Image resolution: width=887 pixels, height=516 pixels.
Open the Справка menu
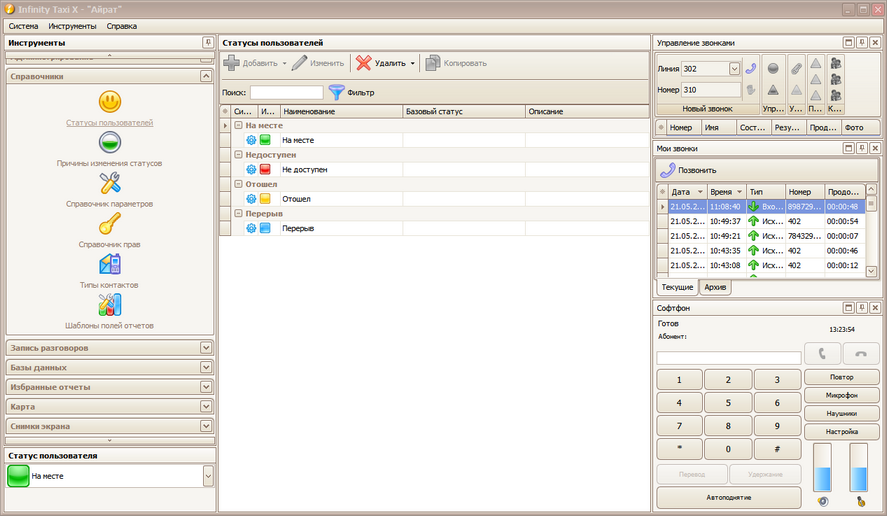(x=122, y=26)
